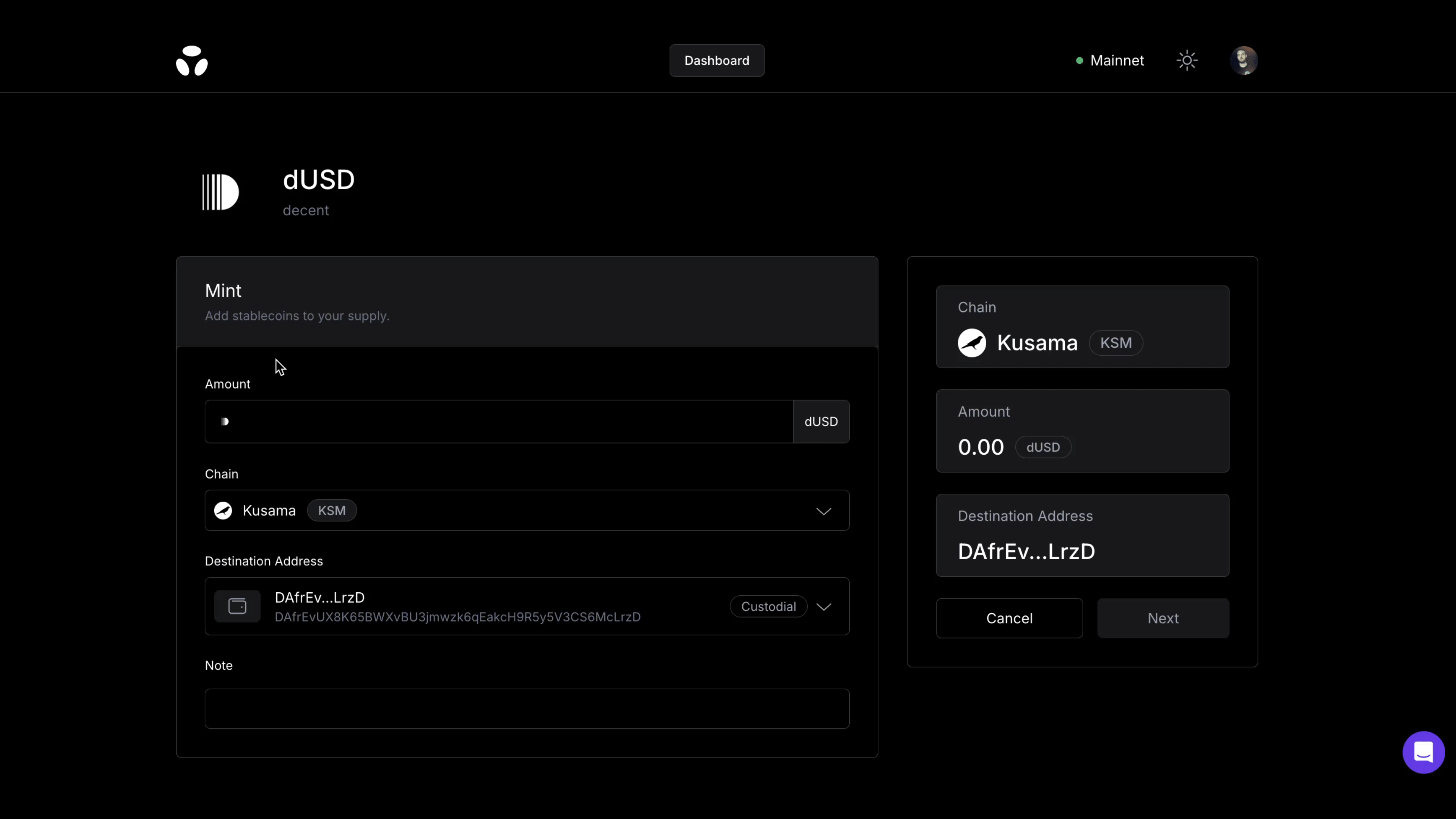Click the Custodial badge on address
The width and height of the screenshot is (1456, 819).
(768, 607)
